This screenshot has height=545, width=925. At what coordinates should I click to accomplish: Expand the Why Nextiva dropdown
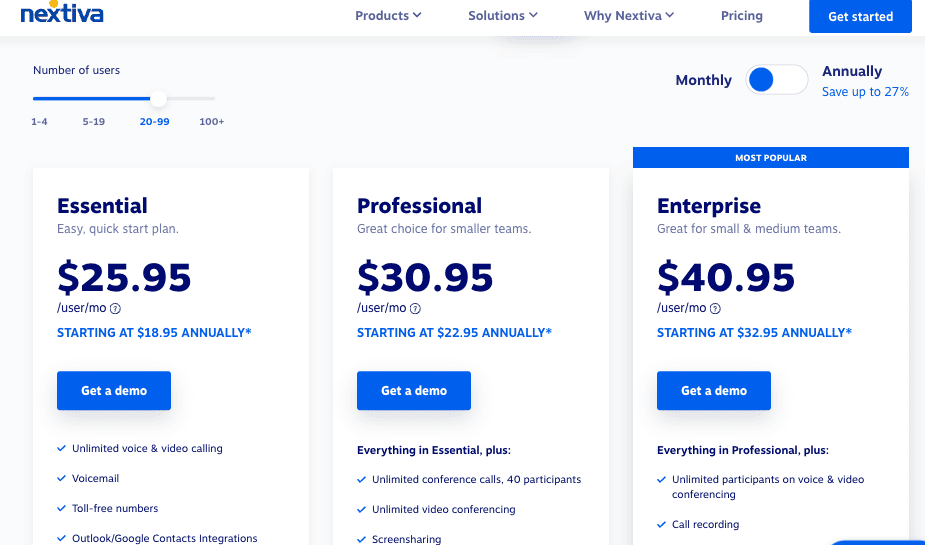629,16
